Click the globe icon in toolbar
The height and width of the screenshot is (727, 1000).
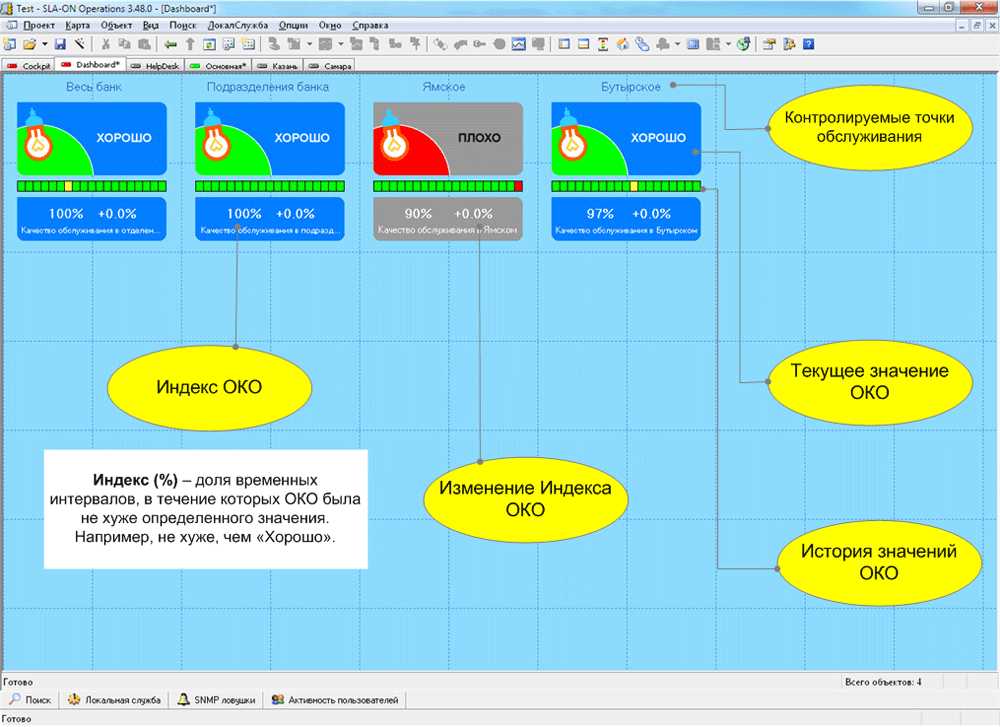point(743,44)
